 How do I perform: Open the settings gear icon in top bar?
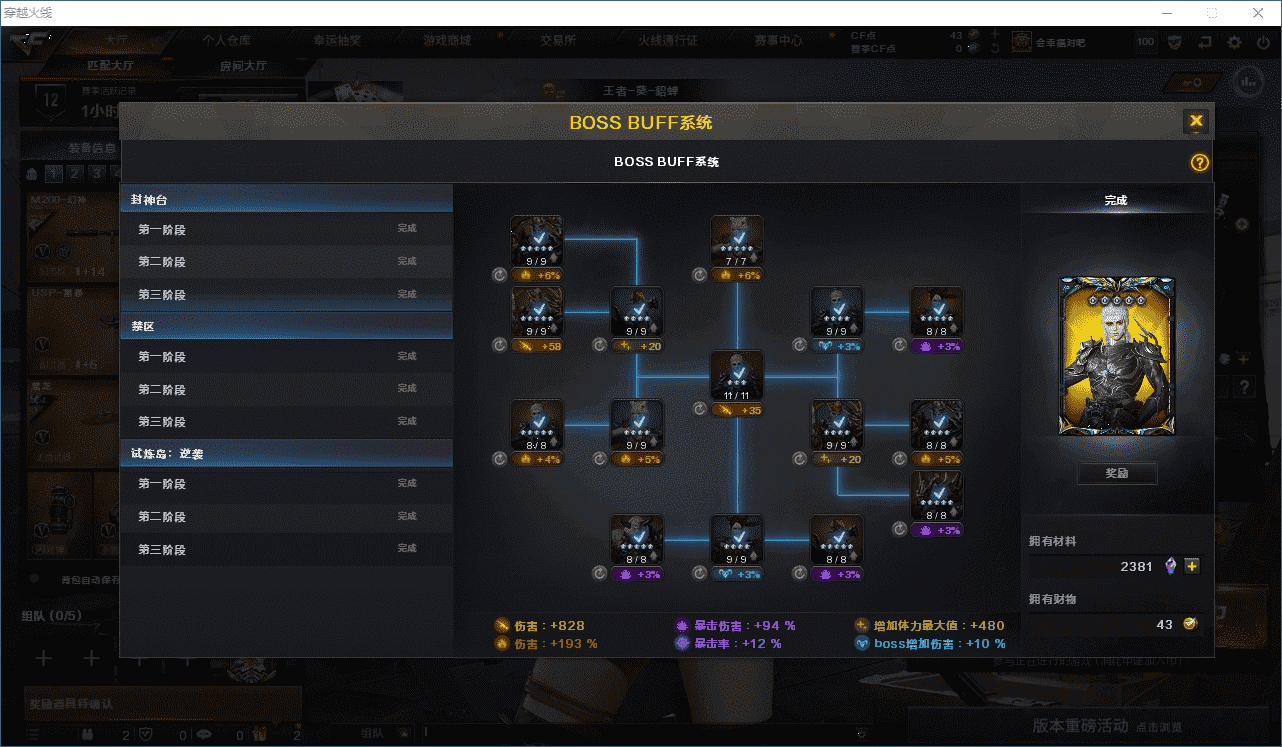pyautogui.click(x=1235, y=42)
